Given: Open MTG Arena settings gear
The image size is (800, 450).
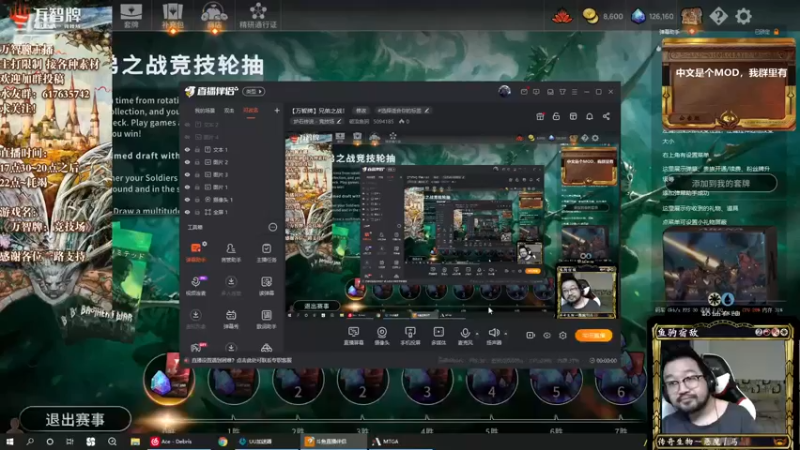Looking at the screenshot, I should pyautogui.click(x=743, y=16).
